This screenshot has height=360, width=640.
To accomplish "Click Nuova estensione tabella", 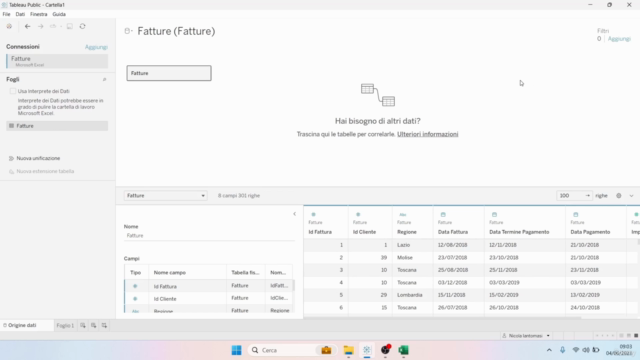I will tap(45, 171).
